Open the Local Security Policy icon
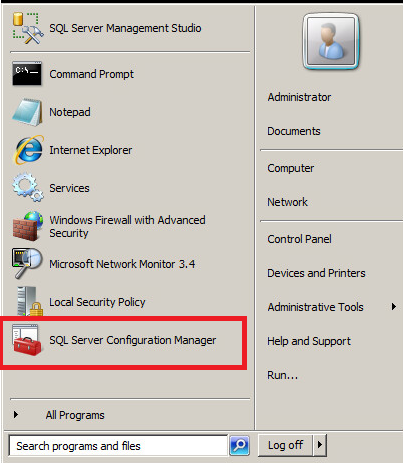Image resolution: width=403 pixels, height=463 pixels. 30,301
